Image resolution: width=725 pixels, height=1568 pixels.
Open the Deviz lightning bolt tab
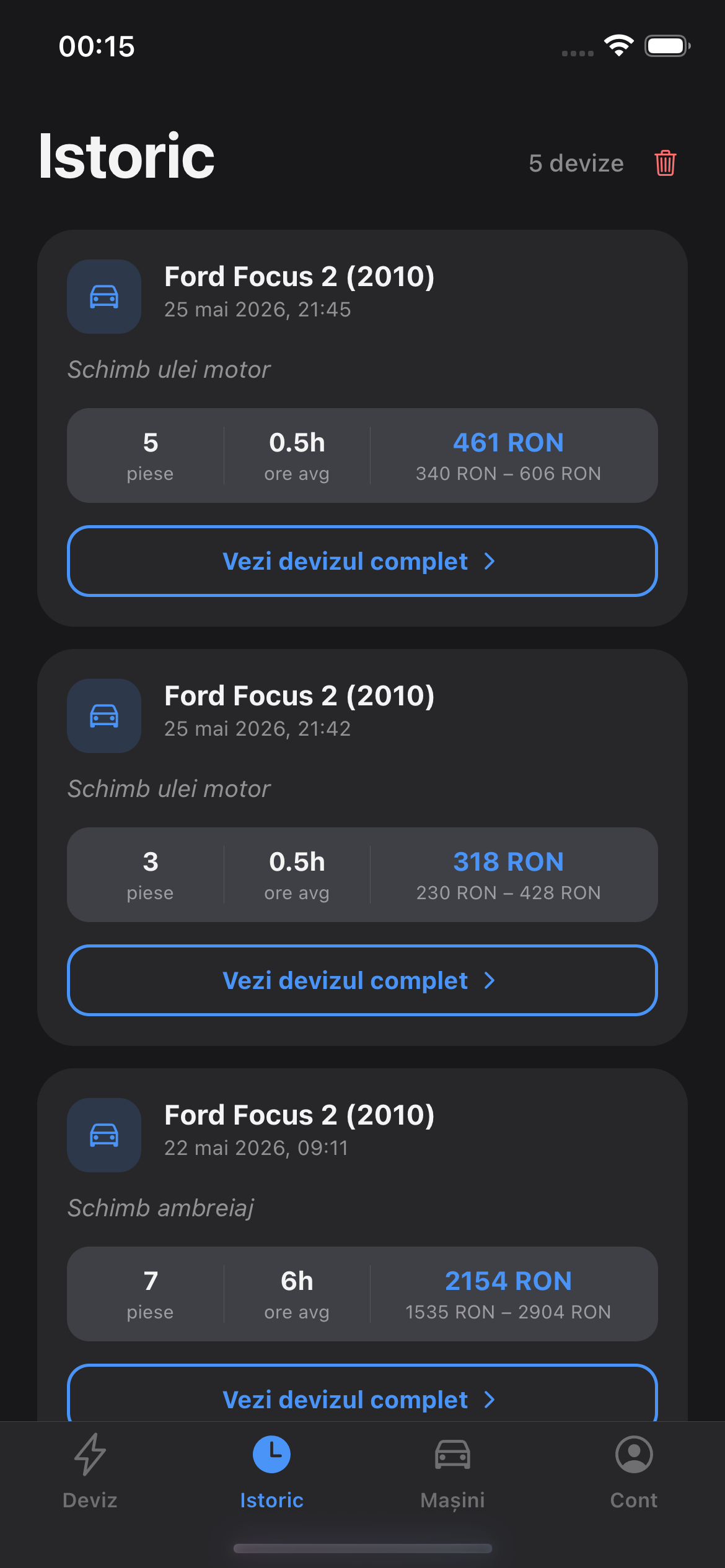[90, 1453]
